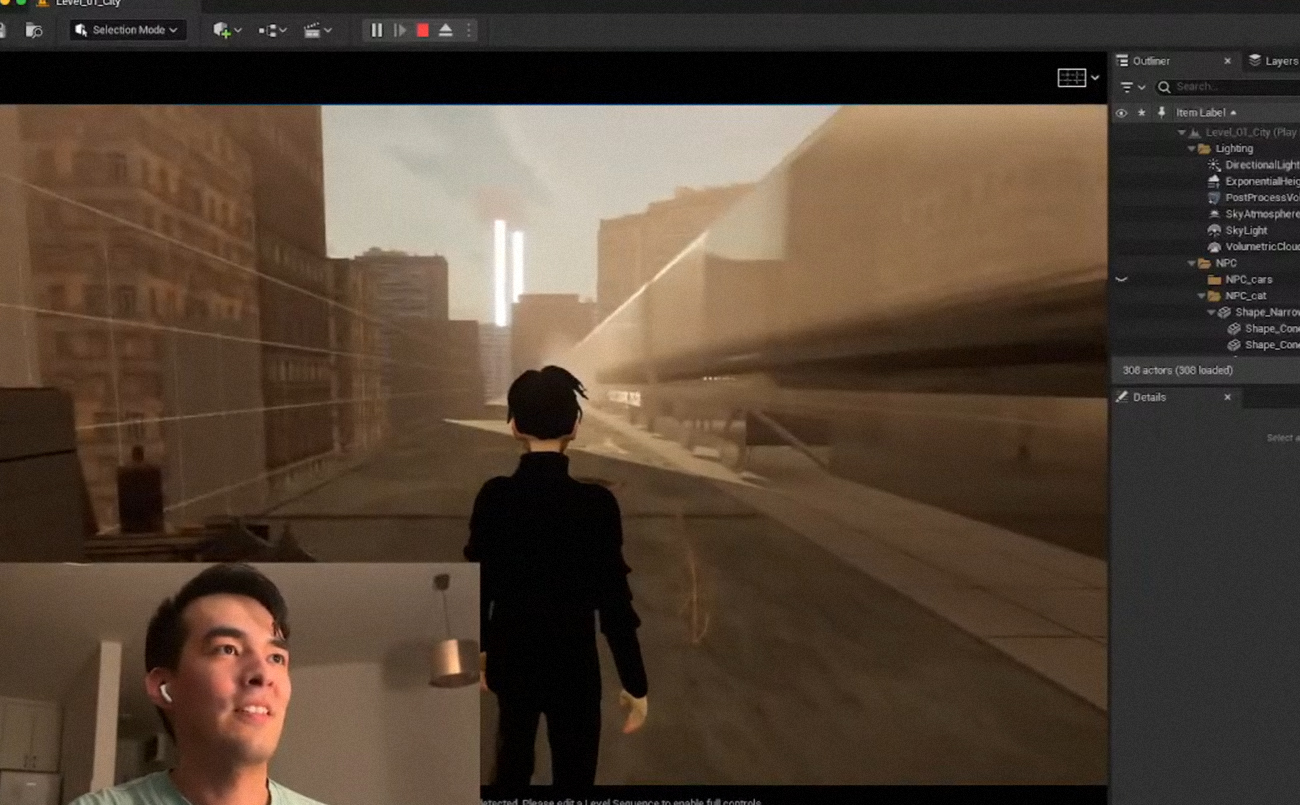This screenshot has width=1300, height=805.
Task: Select the PostProcessVolume actor
Action: click(x=1206, y=198)
